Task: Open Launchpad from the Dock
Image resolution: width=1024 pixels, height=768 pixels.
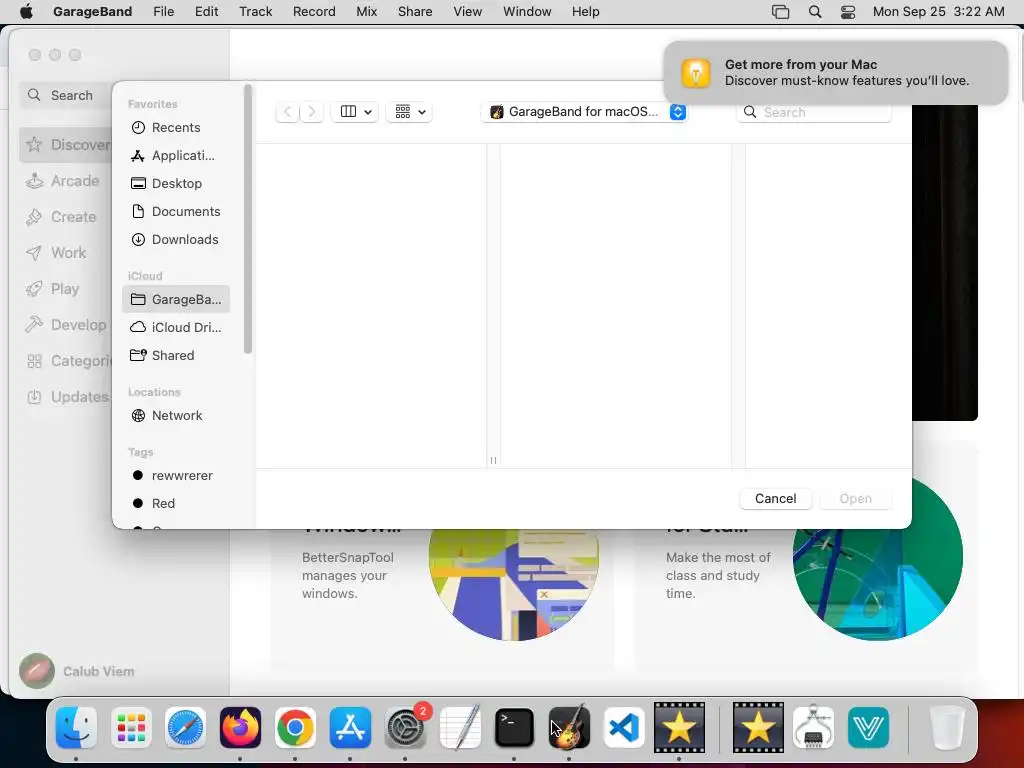Action: [131, 728]
